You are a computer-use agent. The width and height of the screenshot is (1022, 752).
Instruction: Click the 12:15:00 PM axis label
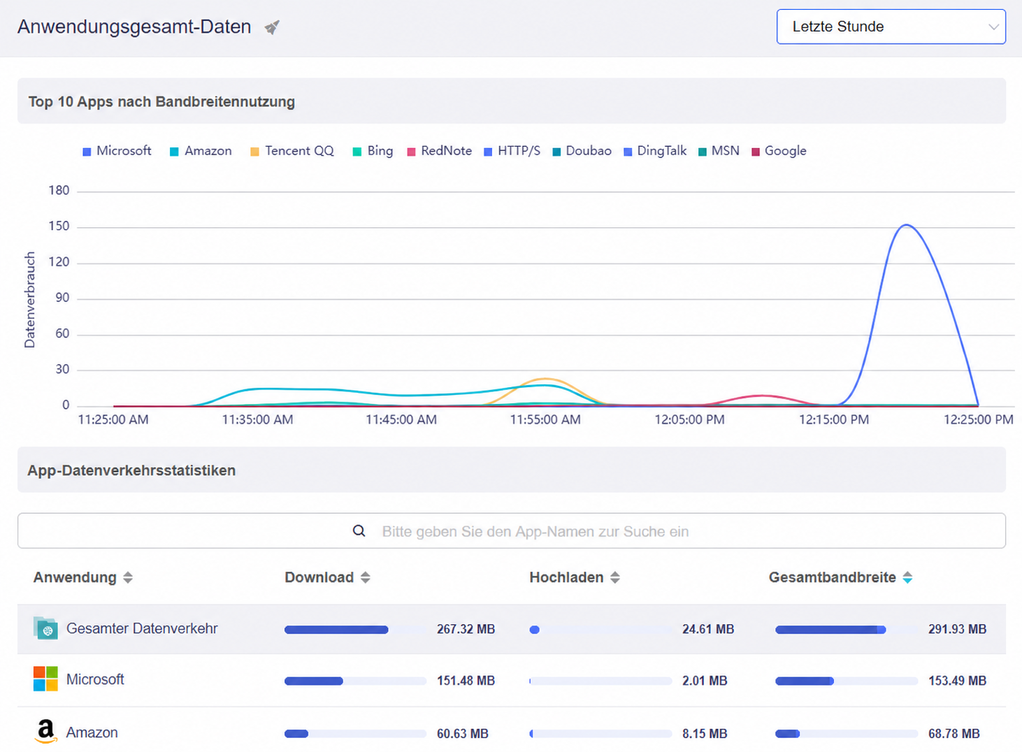[834, 420]
